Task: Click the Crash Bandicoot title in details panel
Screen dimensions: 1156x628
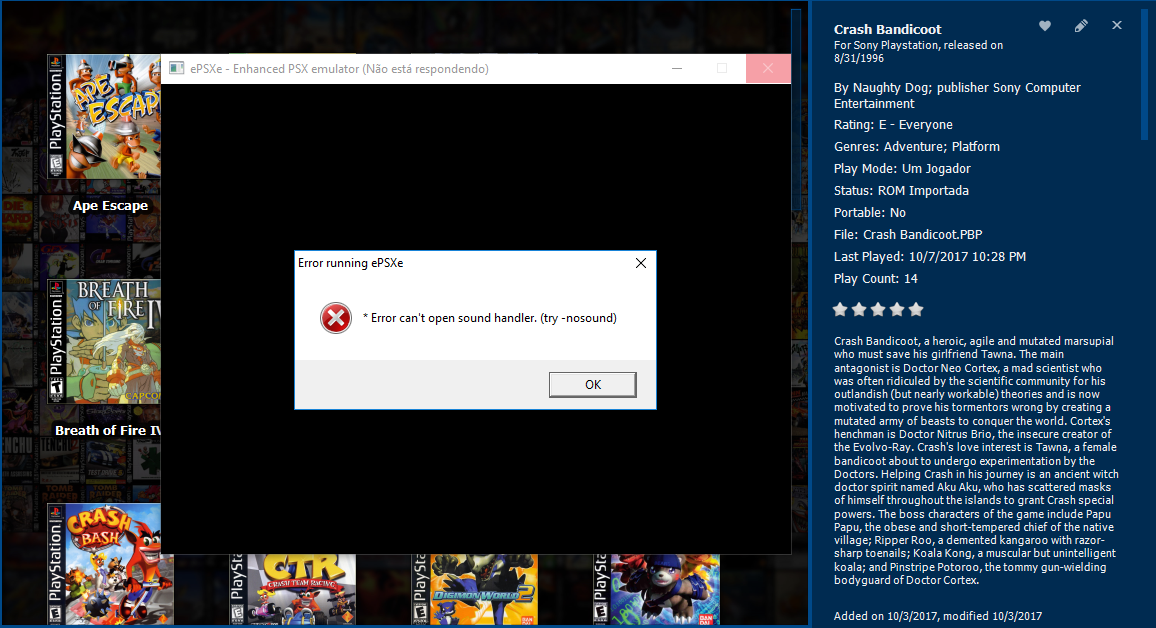Action: pyautogui.click(x=887, y=29)
